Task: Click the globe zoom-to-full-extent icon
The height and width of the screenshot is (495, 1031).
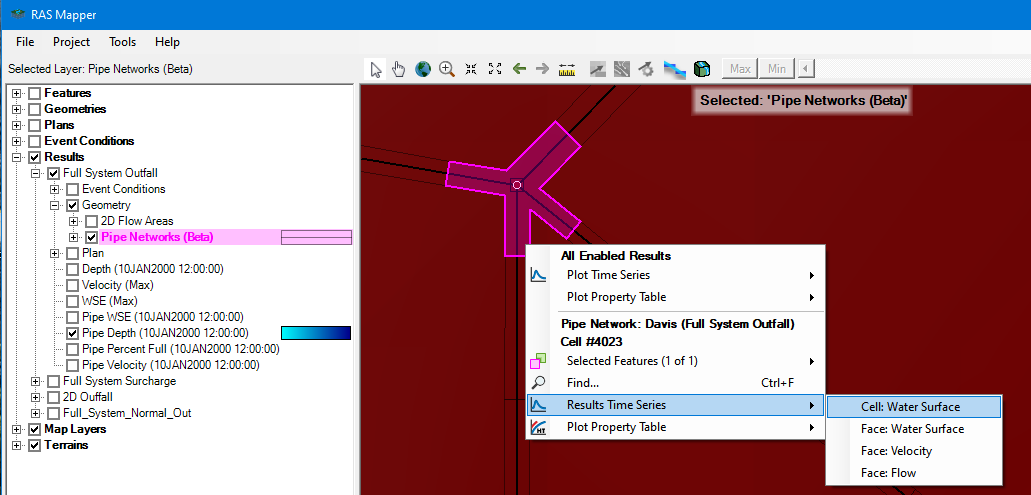Action: (423, 69)
